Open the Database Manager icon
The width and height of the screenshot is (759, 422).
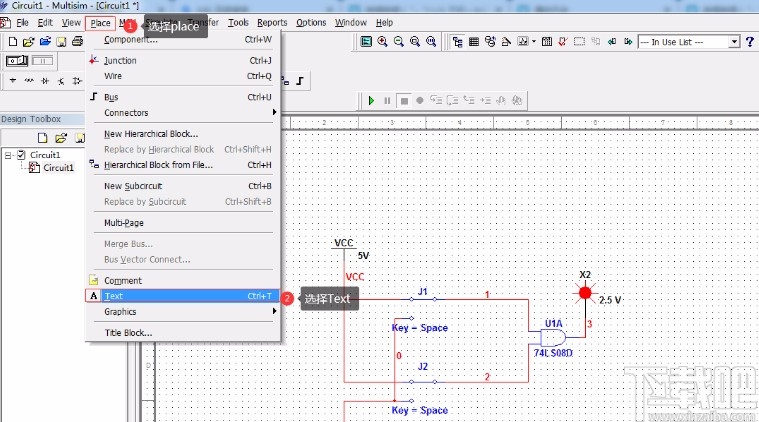pos(490,42)
